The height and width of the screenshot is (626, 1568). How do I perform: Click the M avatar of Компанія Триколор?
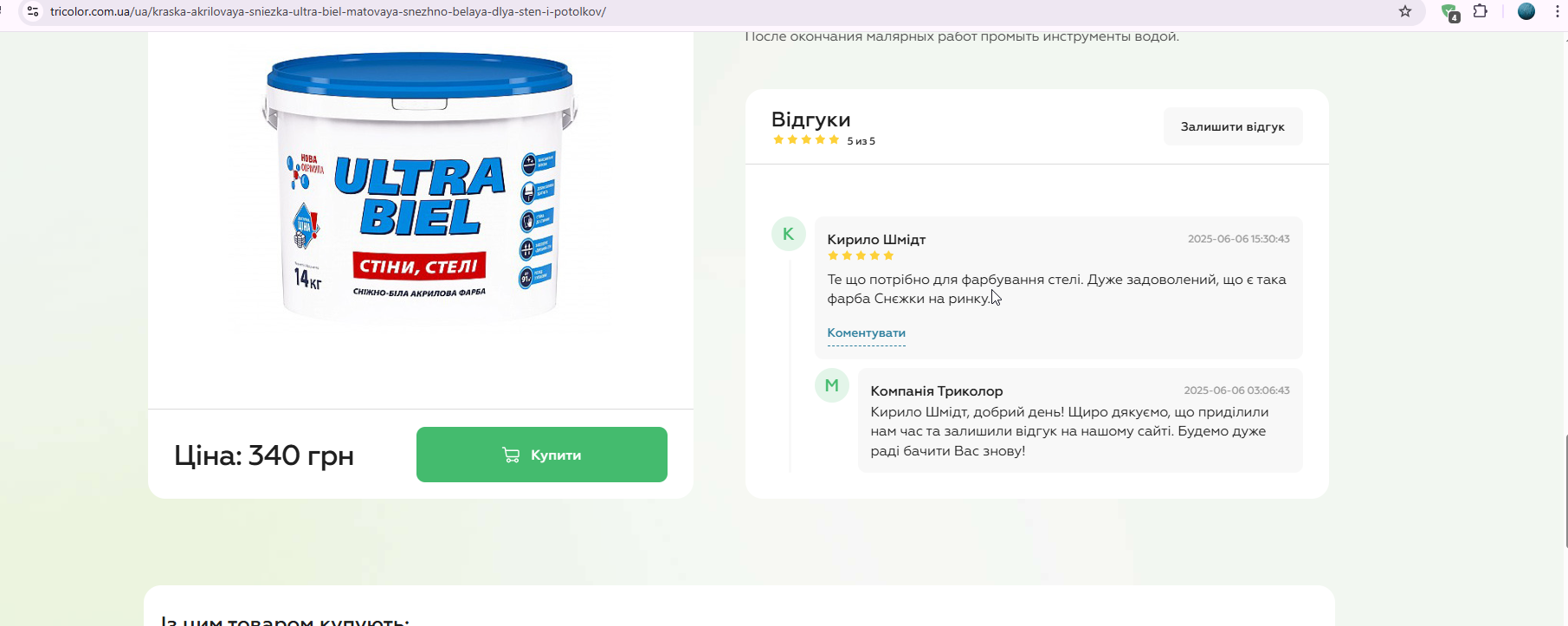click(x=832, y=385)
